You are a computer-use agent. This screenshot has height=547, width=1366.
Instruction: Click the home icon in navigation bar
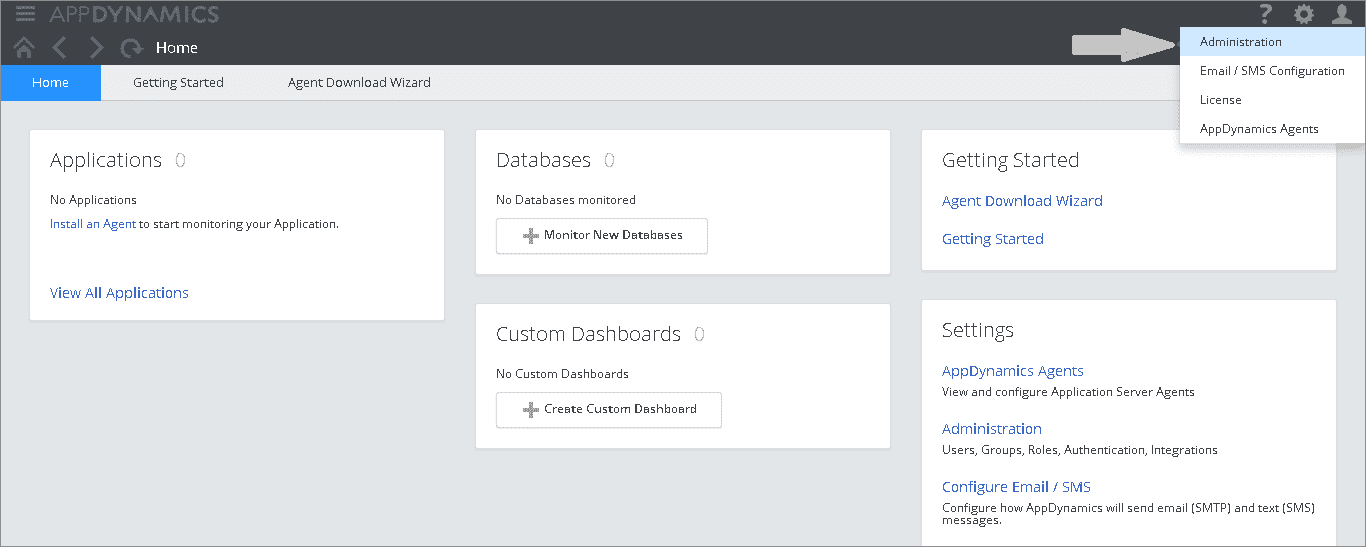[25, 47]
